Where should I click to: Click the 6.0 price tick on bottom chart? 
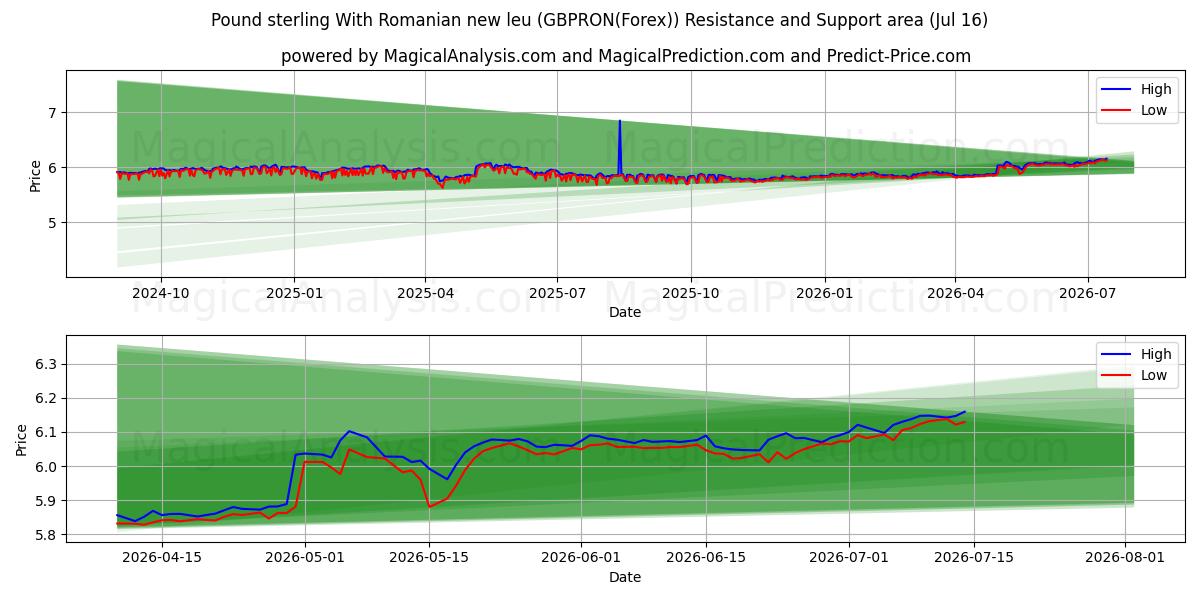point(47,467)
